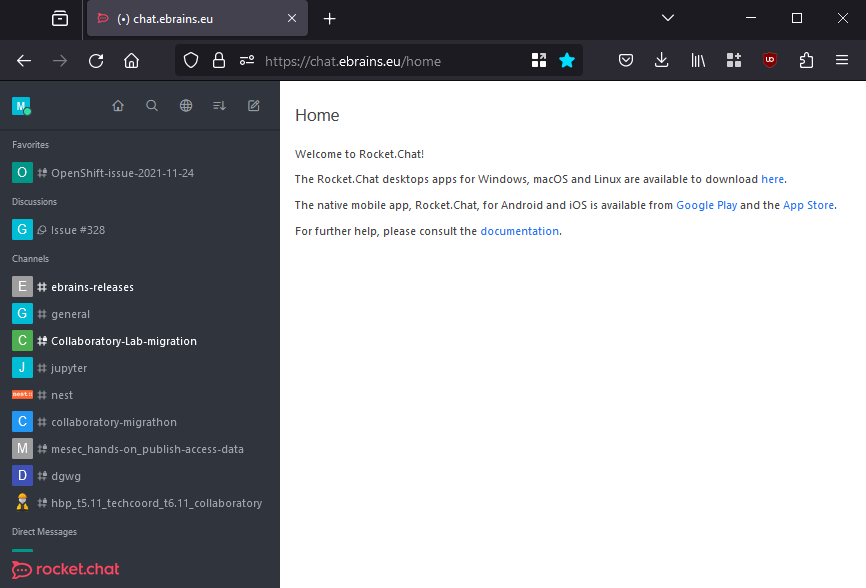The width and height of the screenshot is (866, 588).
Task: Open the documentation link
Action: (x=519, y=230)
